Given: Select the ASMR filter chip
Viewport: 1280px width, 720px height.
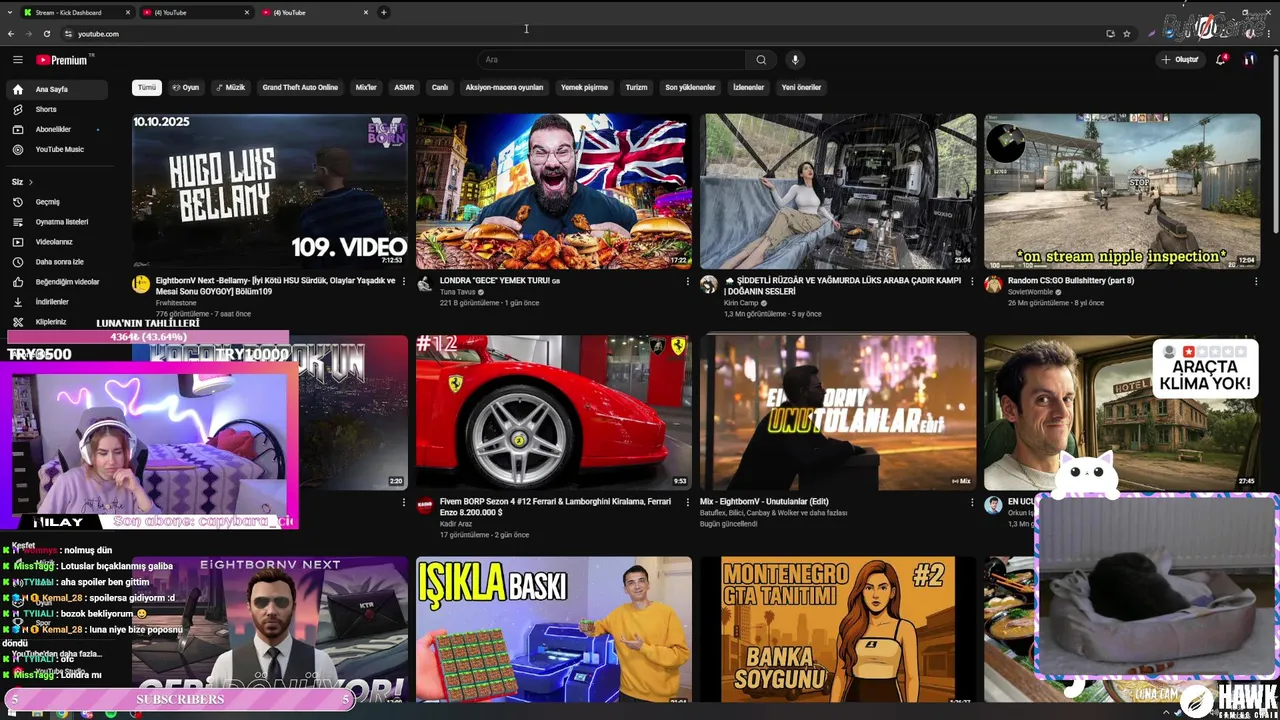Looking at the screenshot, I should (404, 87).
